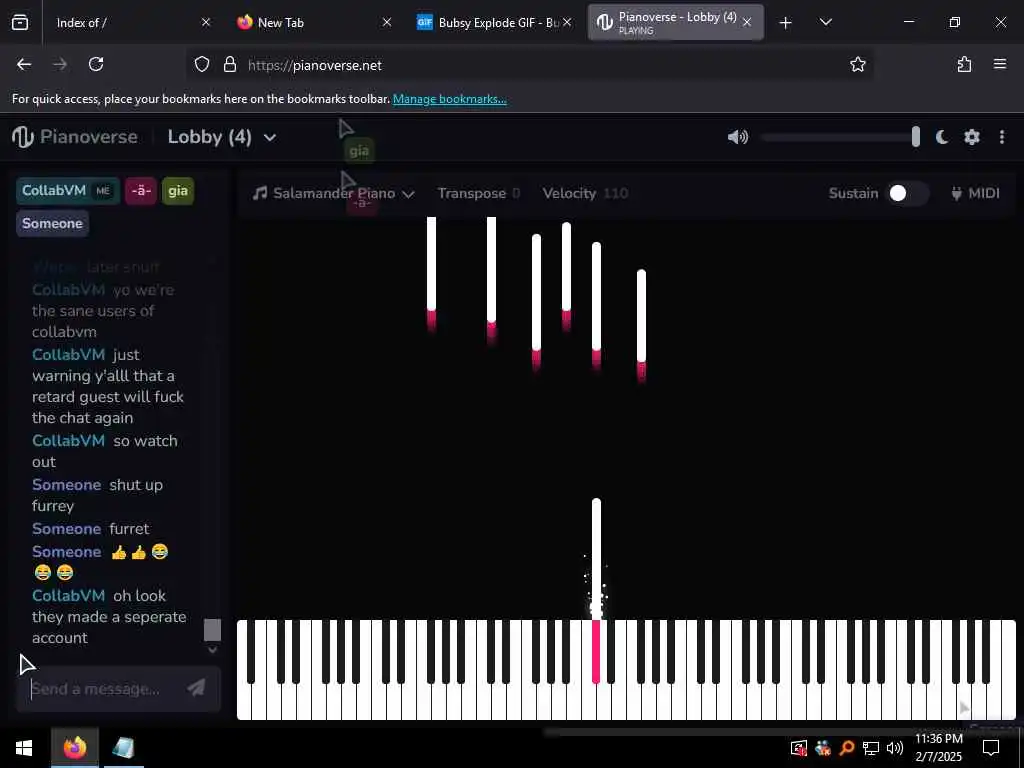The width and height of the screenshot is (1024, 768).
Task: Click the Someone user tag
Action: pyautogui.click(x=52, y=223)
